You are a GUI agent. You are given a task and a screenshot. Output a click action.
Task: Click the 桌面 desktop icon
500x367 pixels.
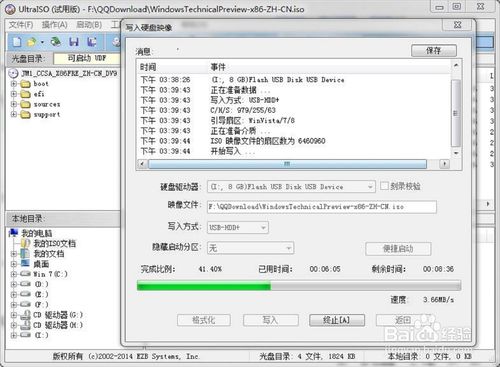click(25, 264)
